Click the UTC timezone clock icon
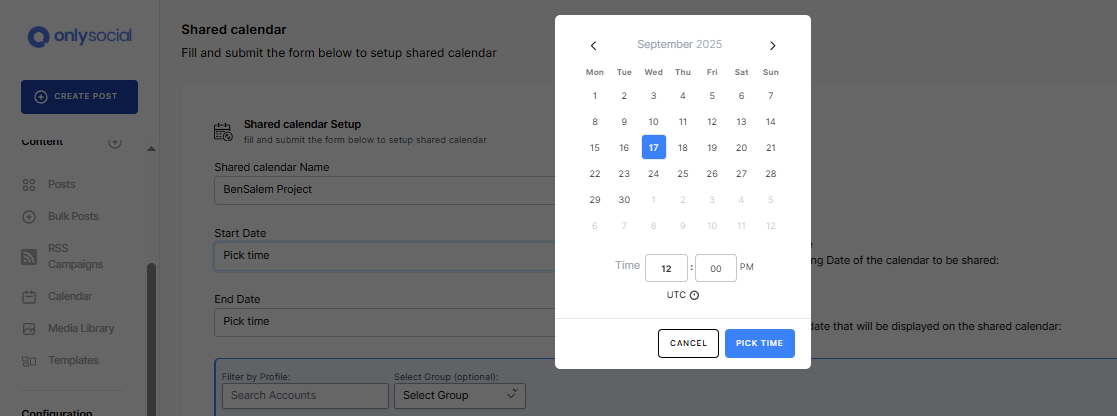 point(694,295)
